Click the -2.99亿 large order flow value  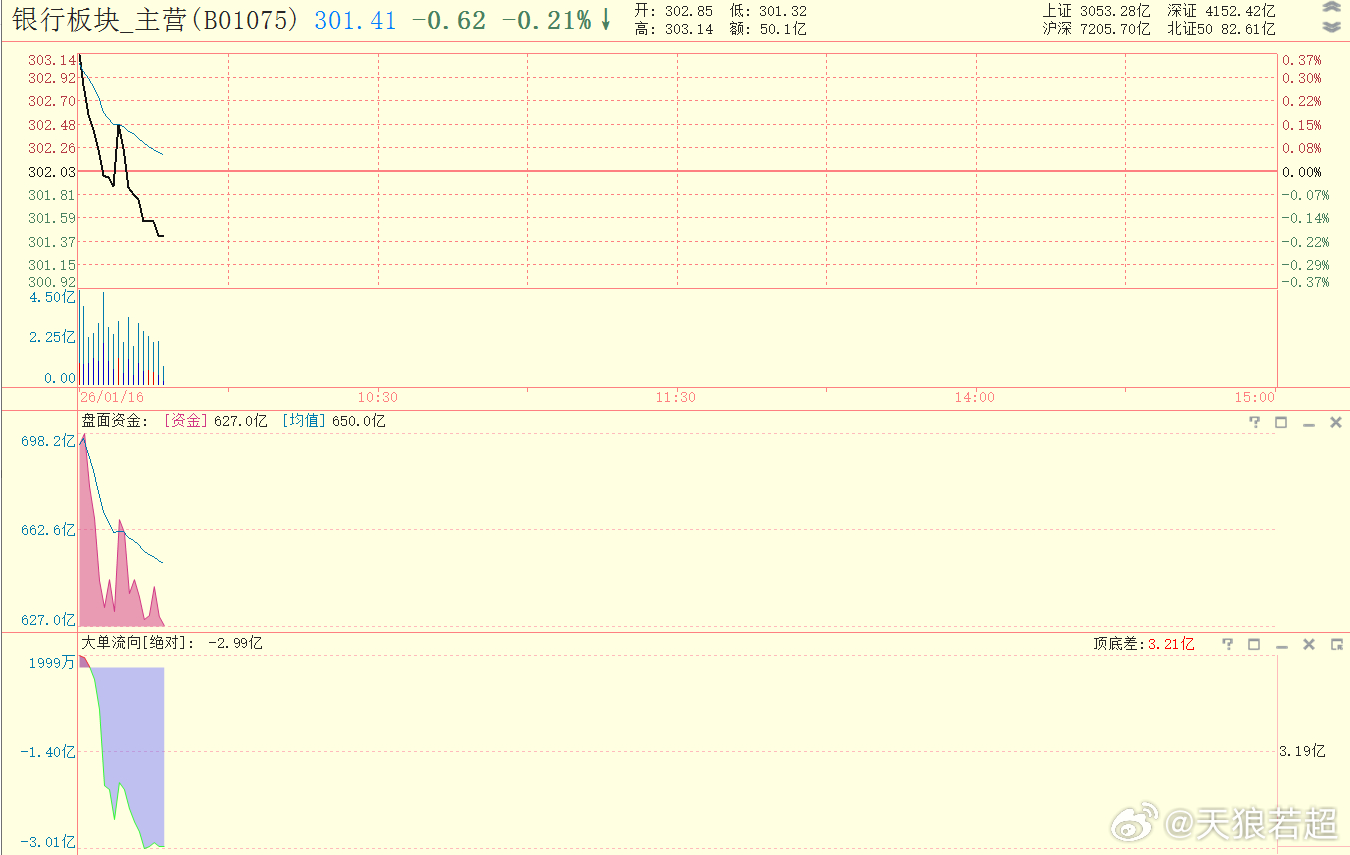point(235,643)
